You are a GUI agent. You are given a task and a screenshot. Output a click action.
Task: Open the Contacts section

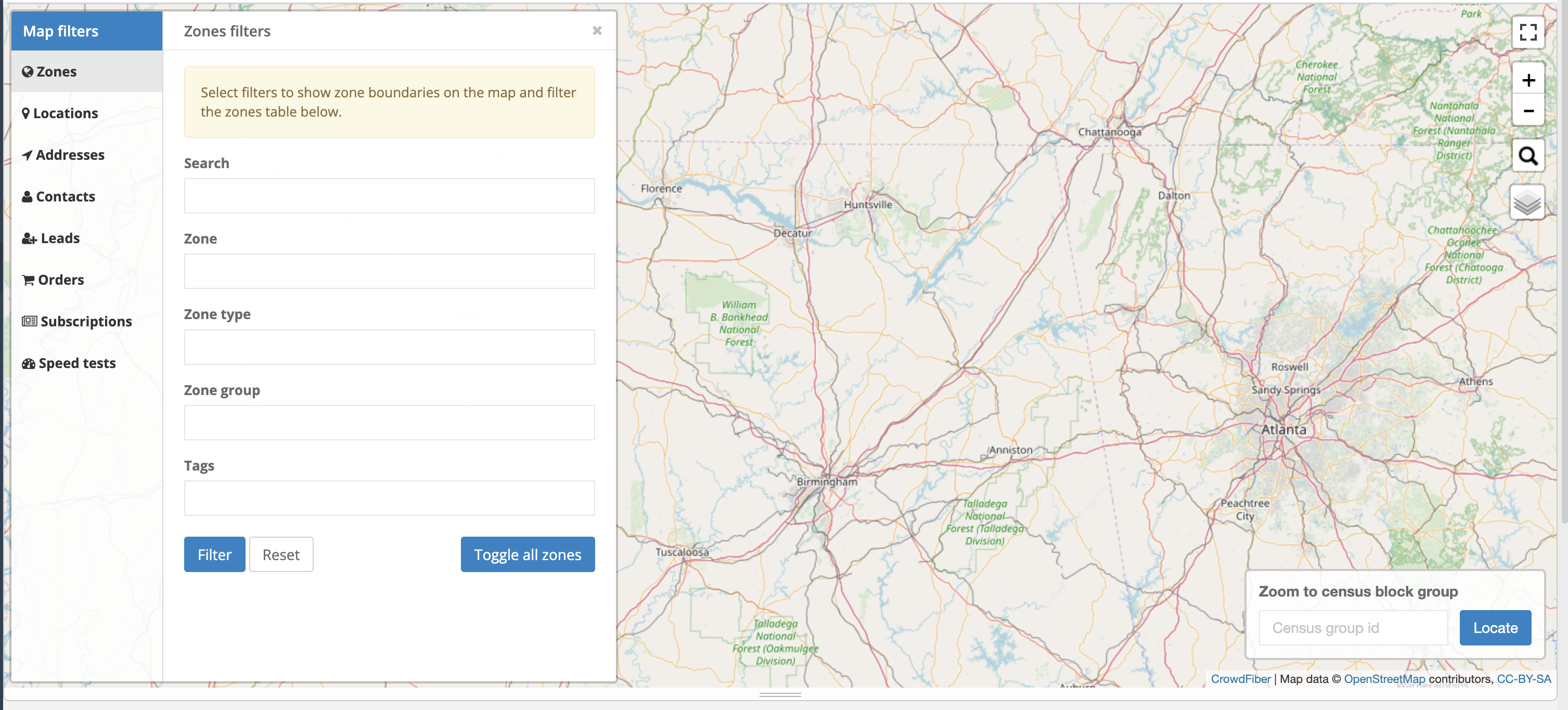[65, 196]
